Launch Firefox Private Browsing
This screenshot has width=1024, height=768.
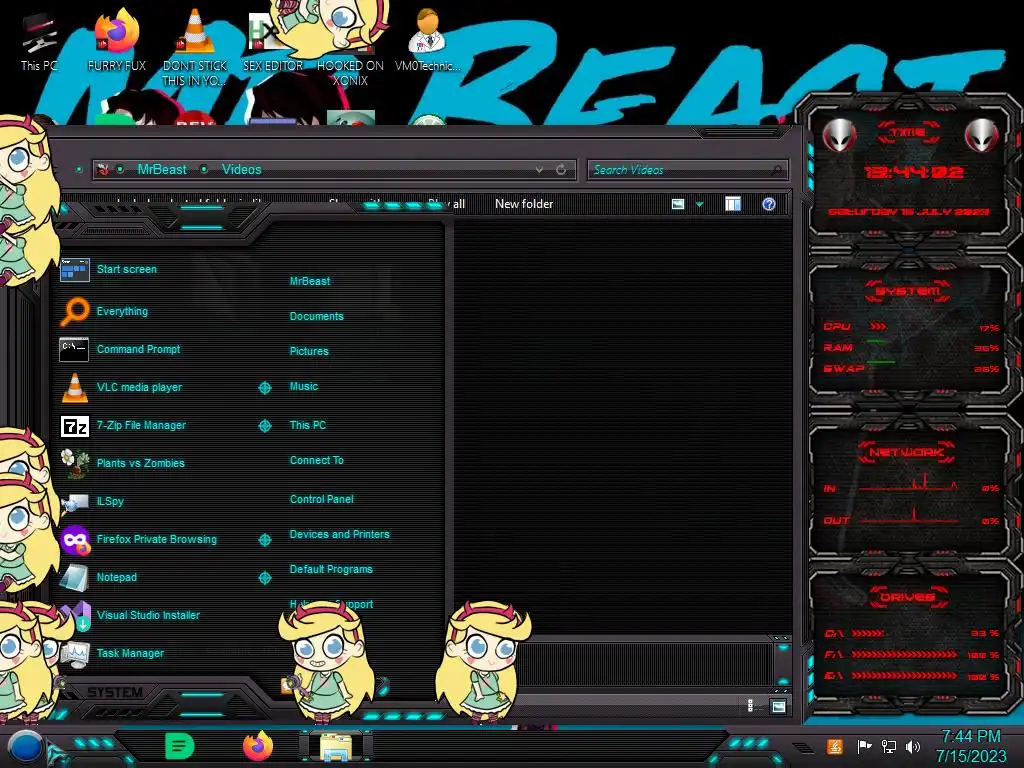tap(138, 539)
